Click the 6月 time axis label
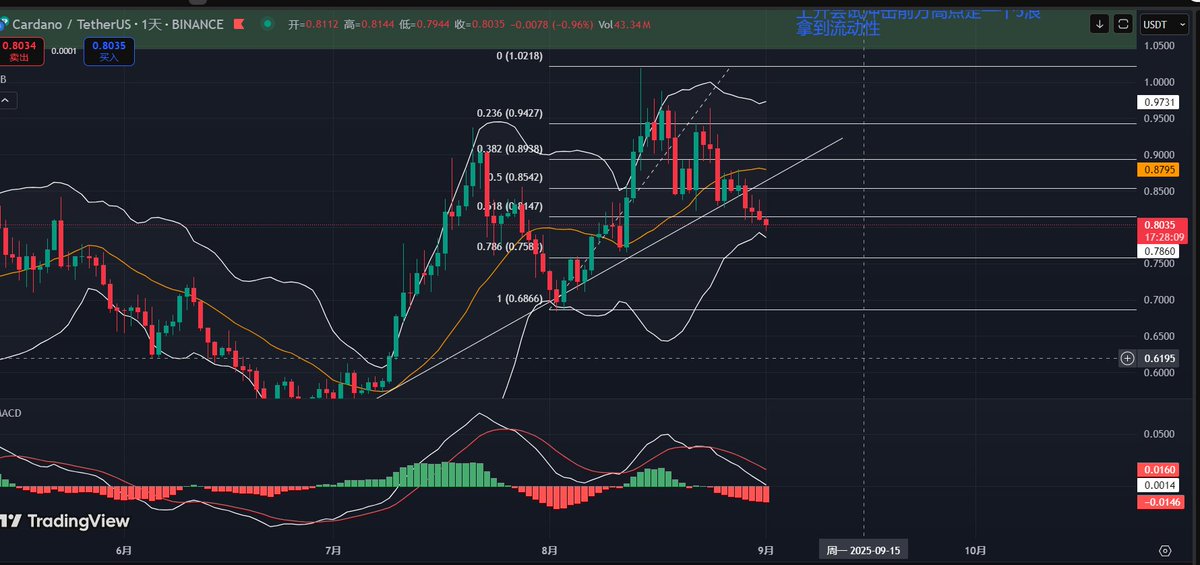The width and height of the screenshot is (1200, 565). pyautogui.click(x=124, y=550)
